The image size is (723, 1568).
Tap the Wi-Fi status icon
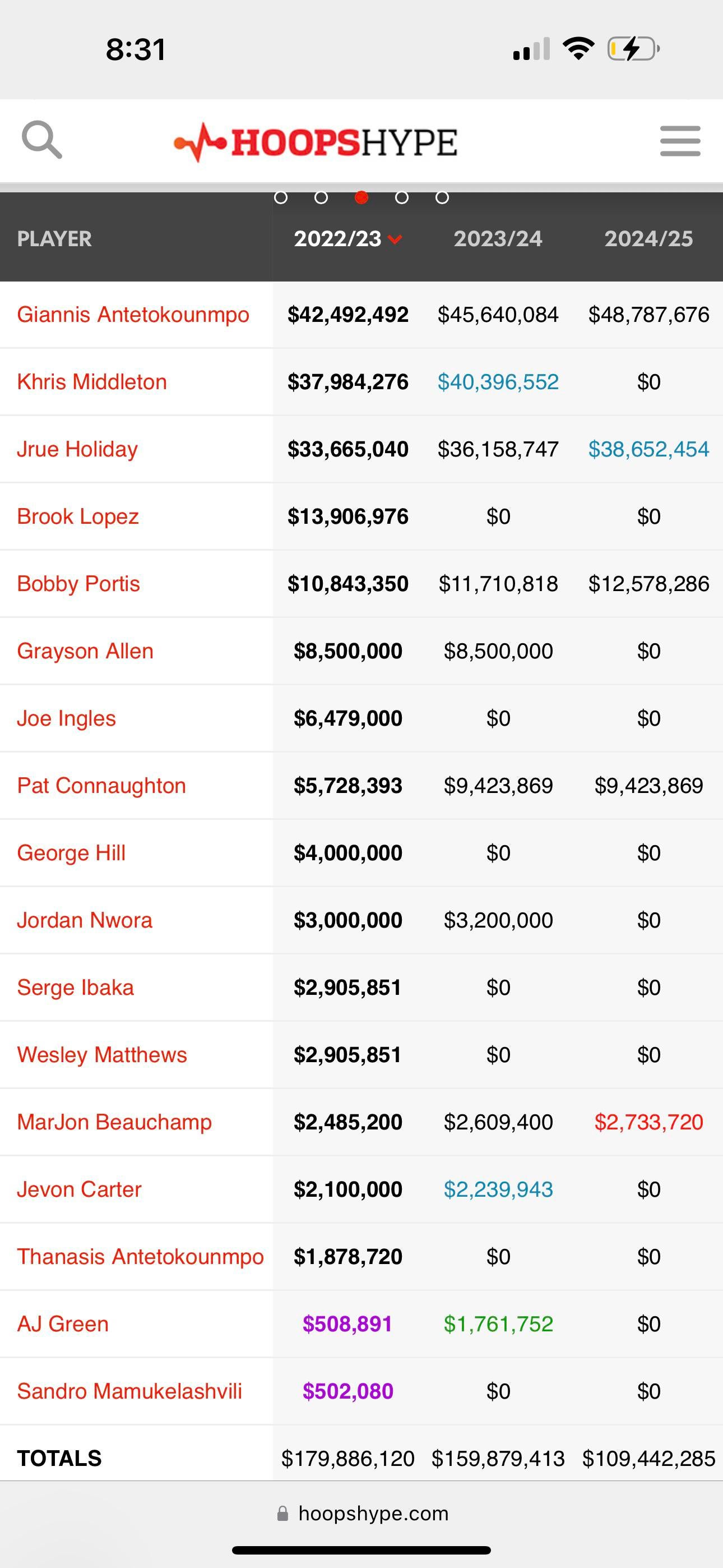point(578,49)
